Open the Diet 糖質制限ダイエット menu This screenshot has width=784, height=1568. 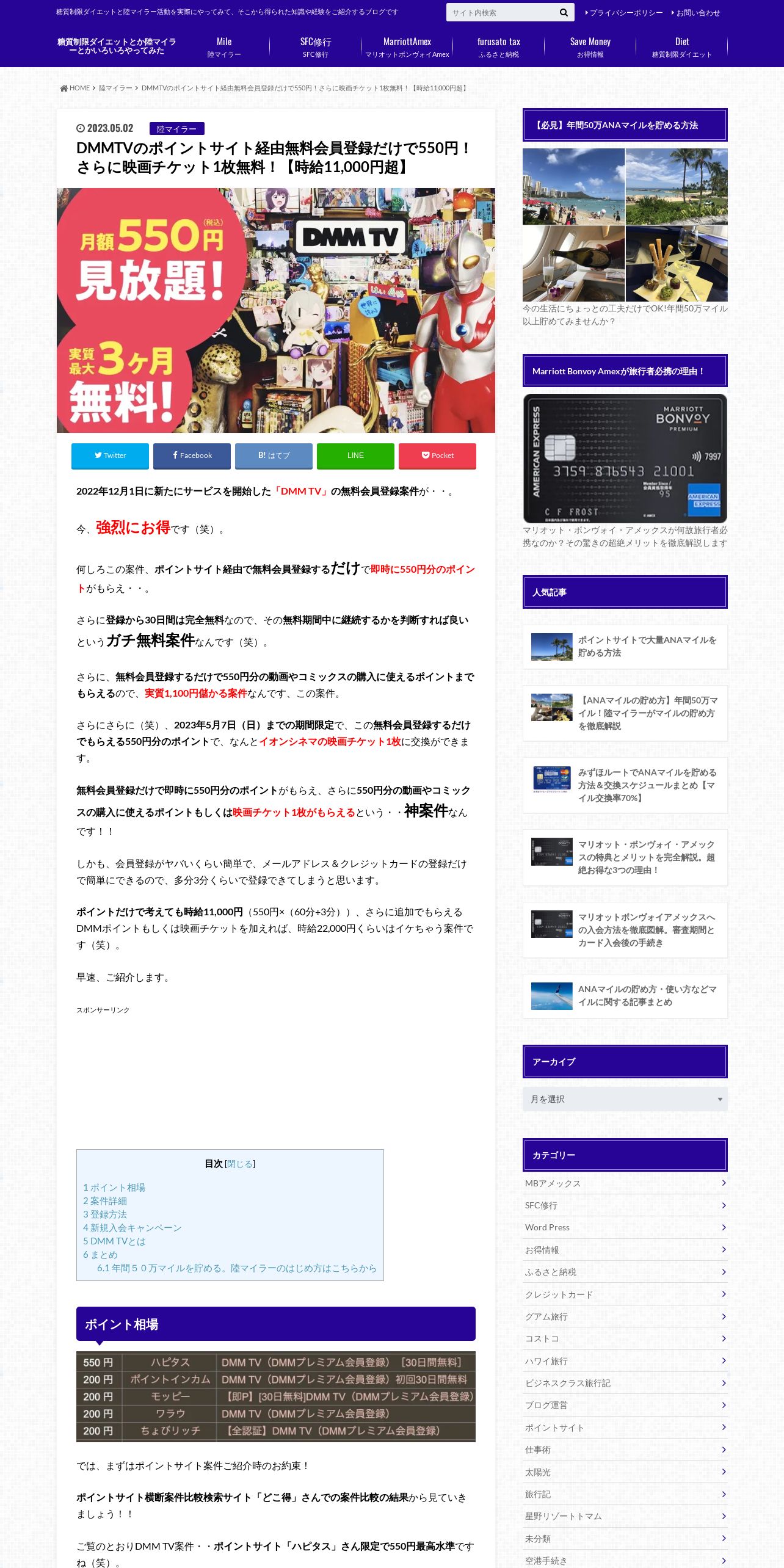tap(682, 47)
